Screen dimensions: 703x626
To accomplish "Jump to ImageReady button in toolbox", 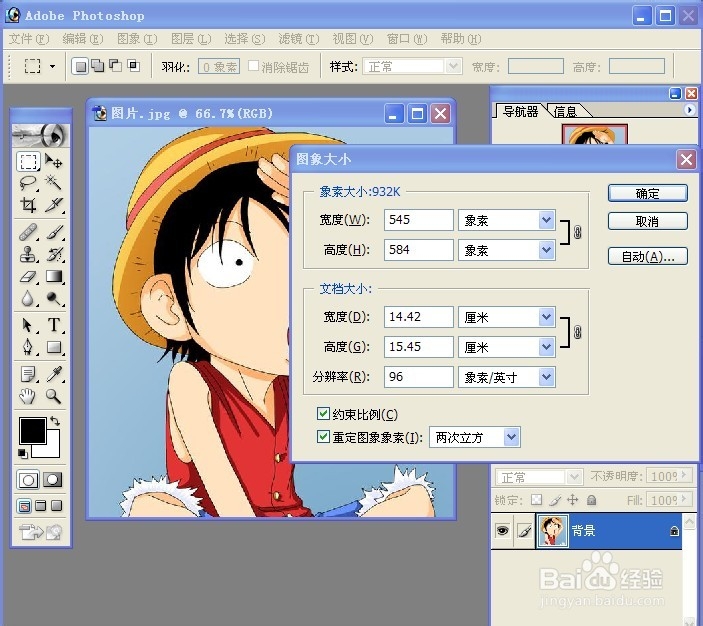I will (41, 532).
